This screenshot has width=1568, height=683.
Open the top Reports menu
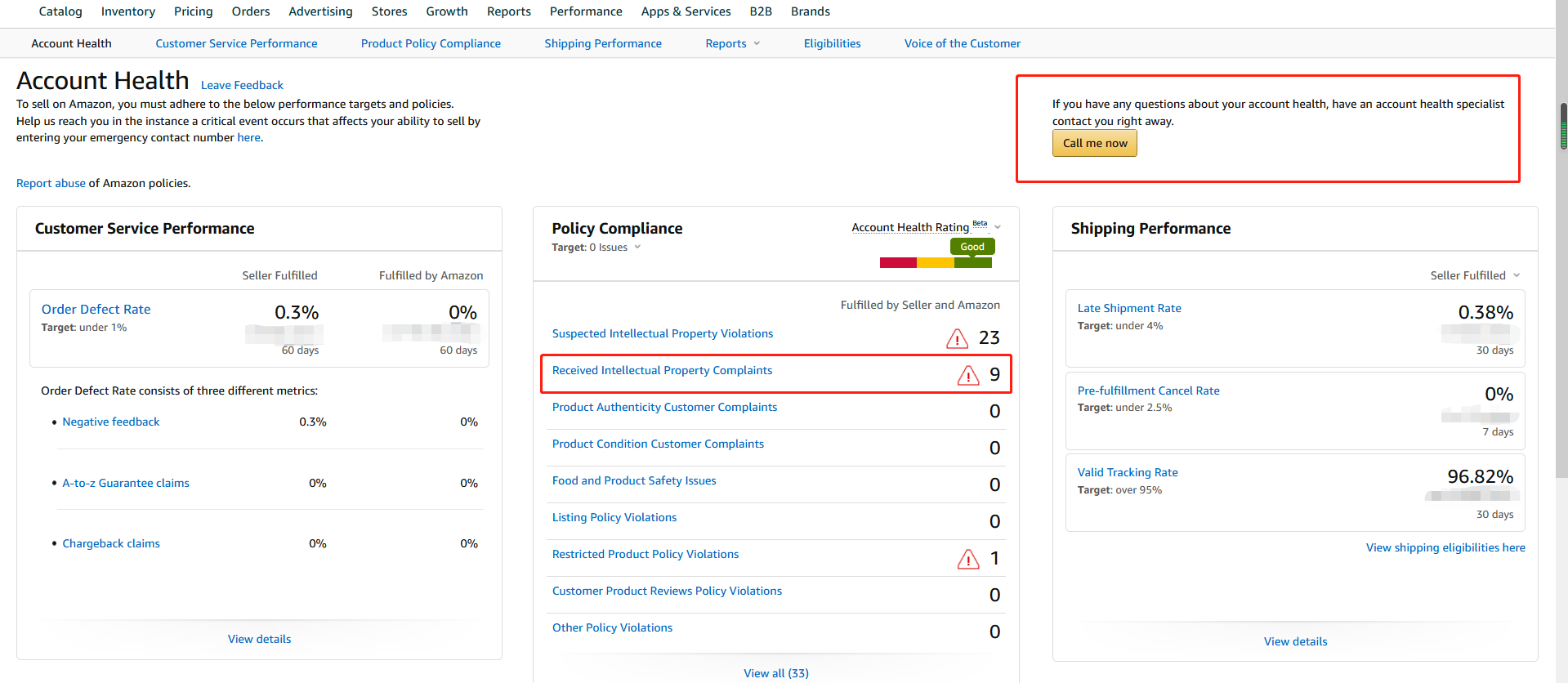509,11
